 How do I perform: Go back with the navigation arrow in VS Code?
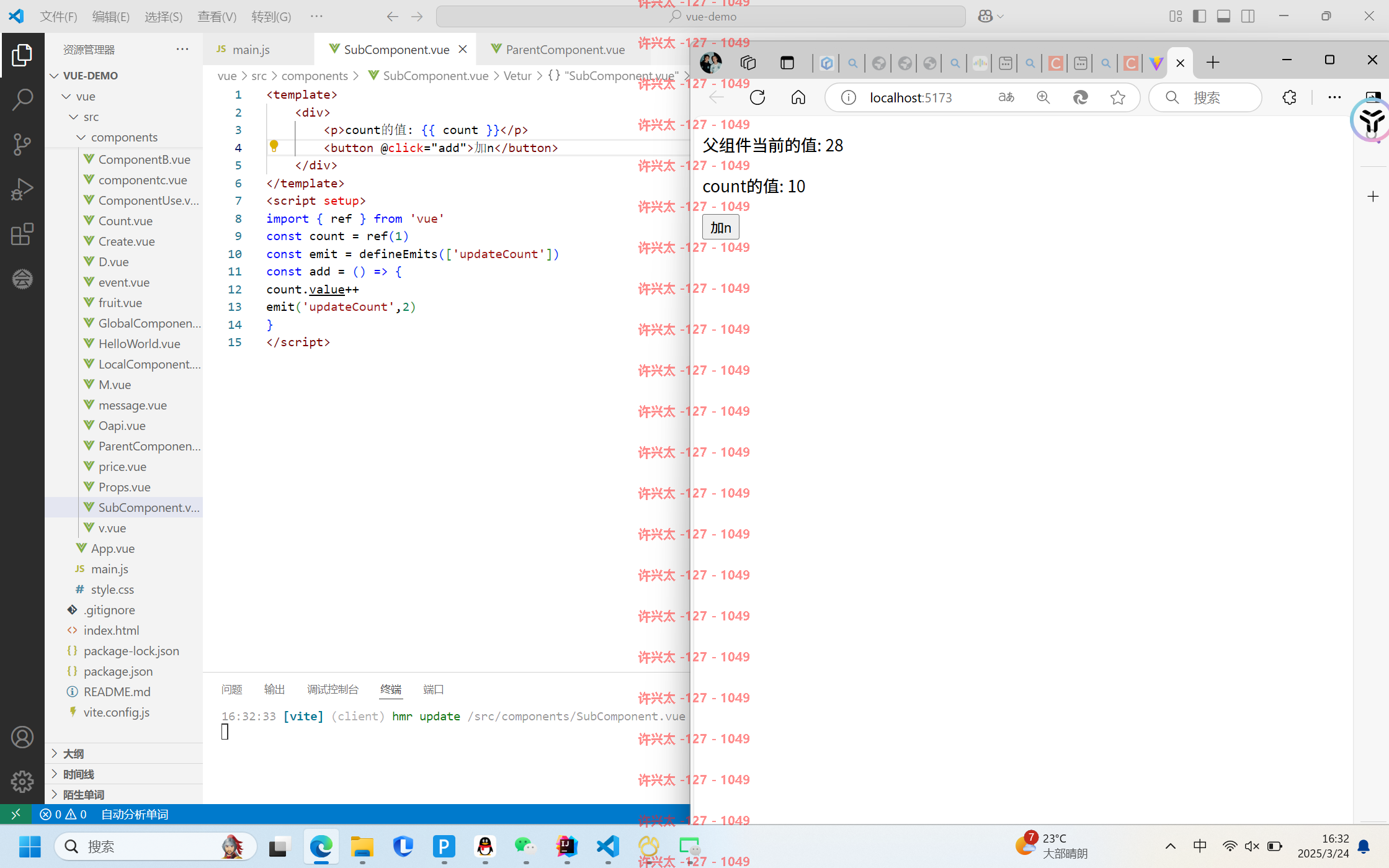(392, 17)
